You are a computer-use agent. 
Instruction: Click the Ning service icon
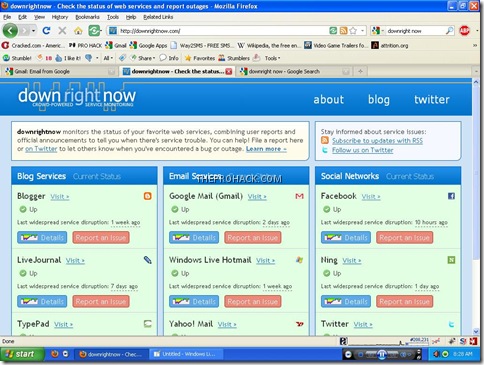451,260
